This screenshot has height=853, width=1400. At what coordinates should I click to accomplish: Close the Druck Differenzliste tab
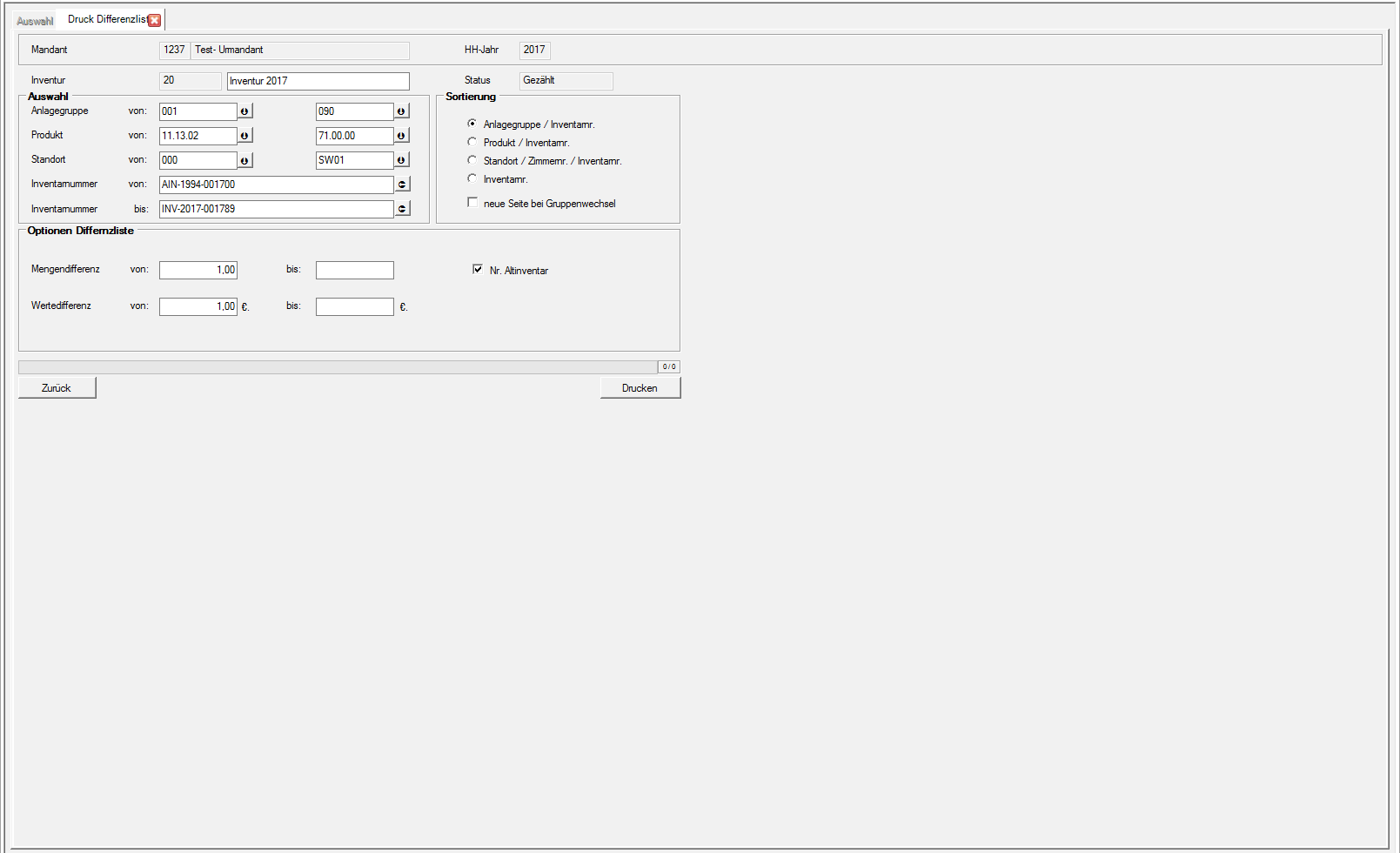[155, 20]
